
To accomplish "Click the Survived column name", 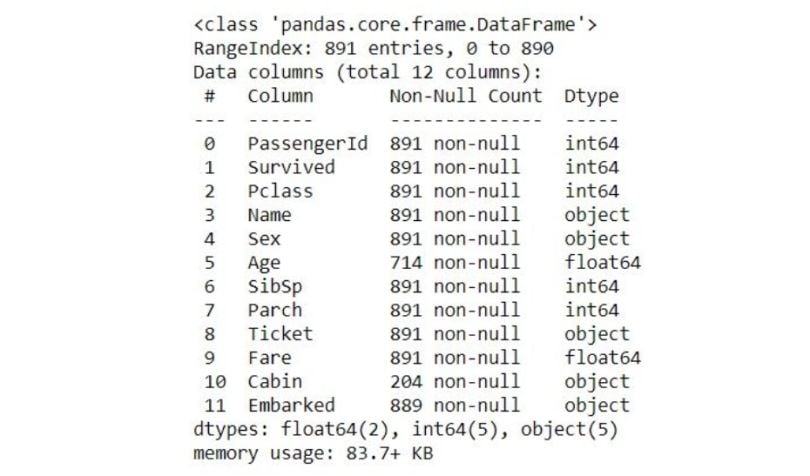I will point(291,167).
